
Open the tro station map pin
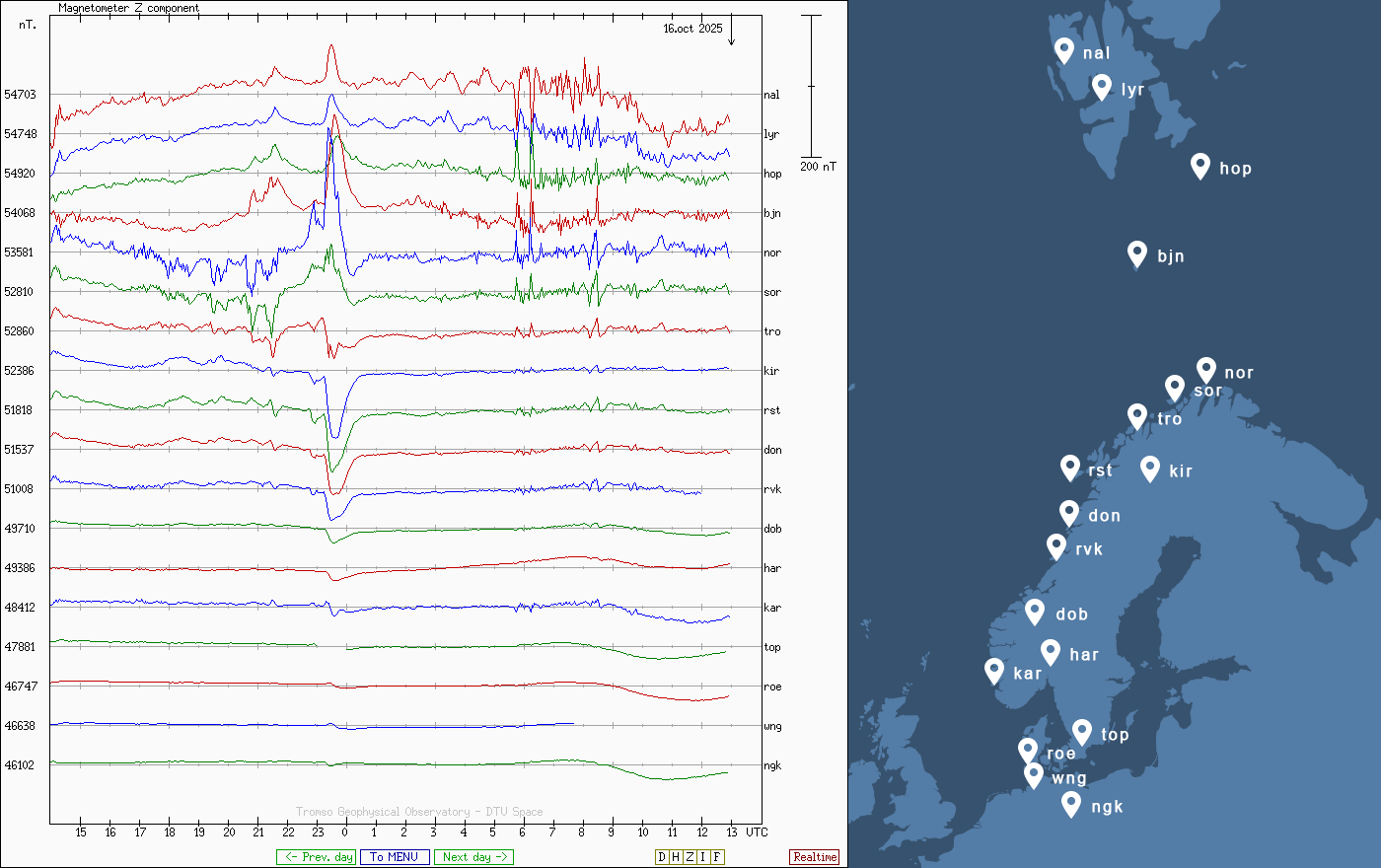click(x=1137, y=416)
